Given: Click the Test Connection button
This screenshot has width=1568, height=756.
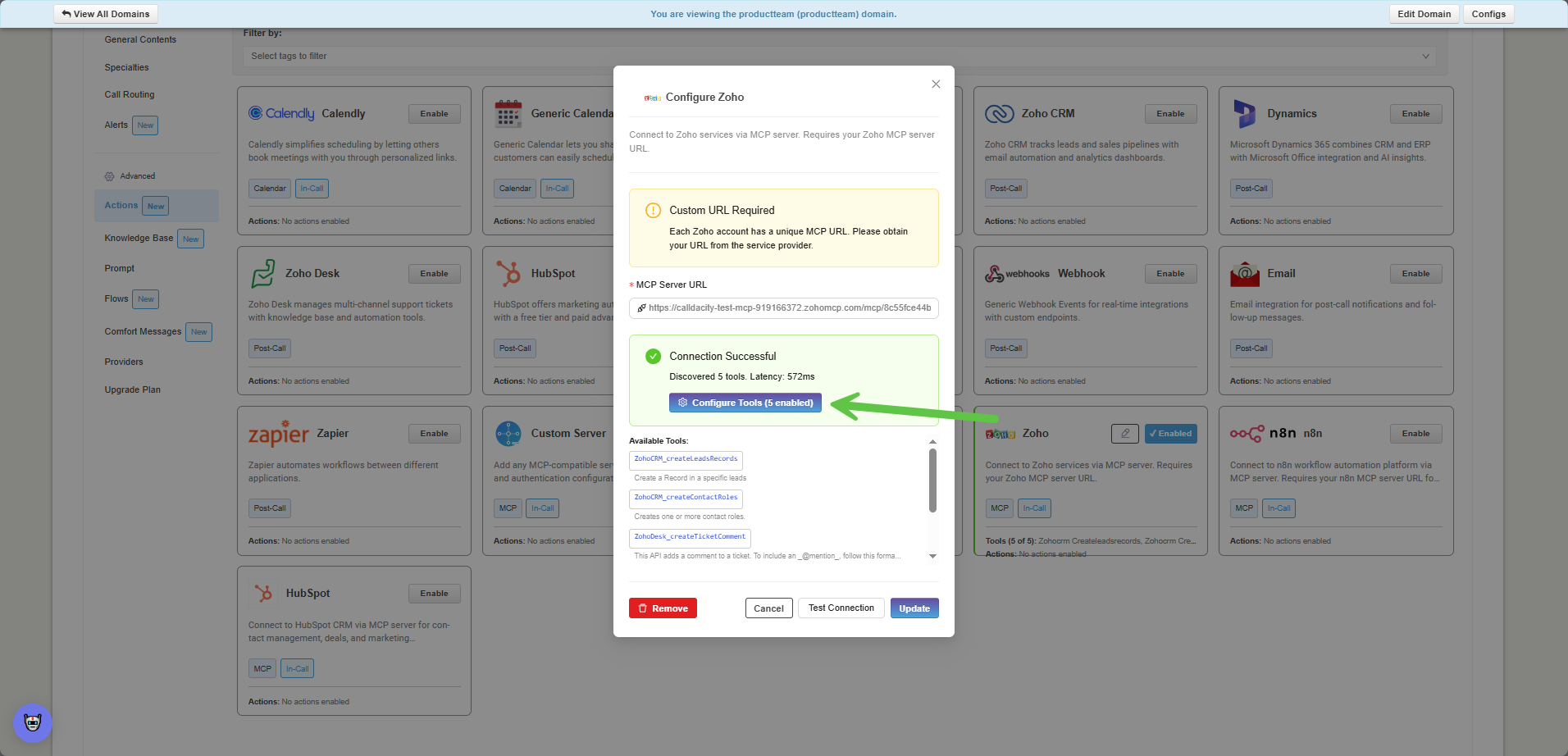Looking at the screenshot, I should click(x=841, y=608).
